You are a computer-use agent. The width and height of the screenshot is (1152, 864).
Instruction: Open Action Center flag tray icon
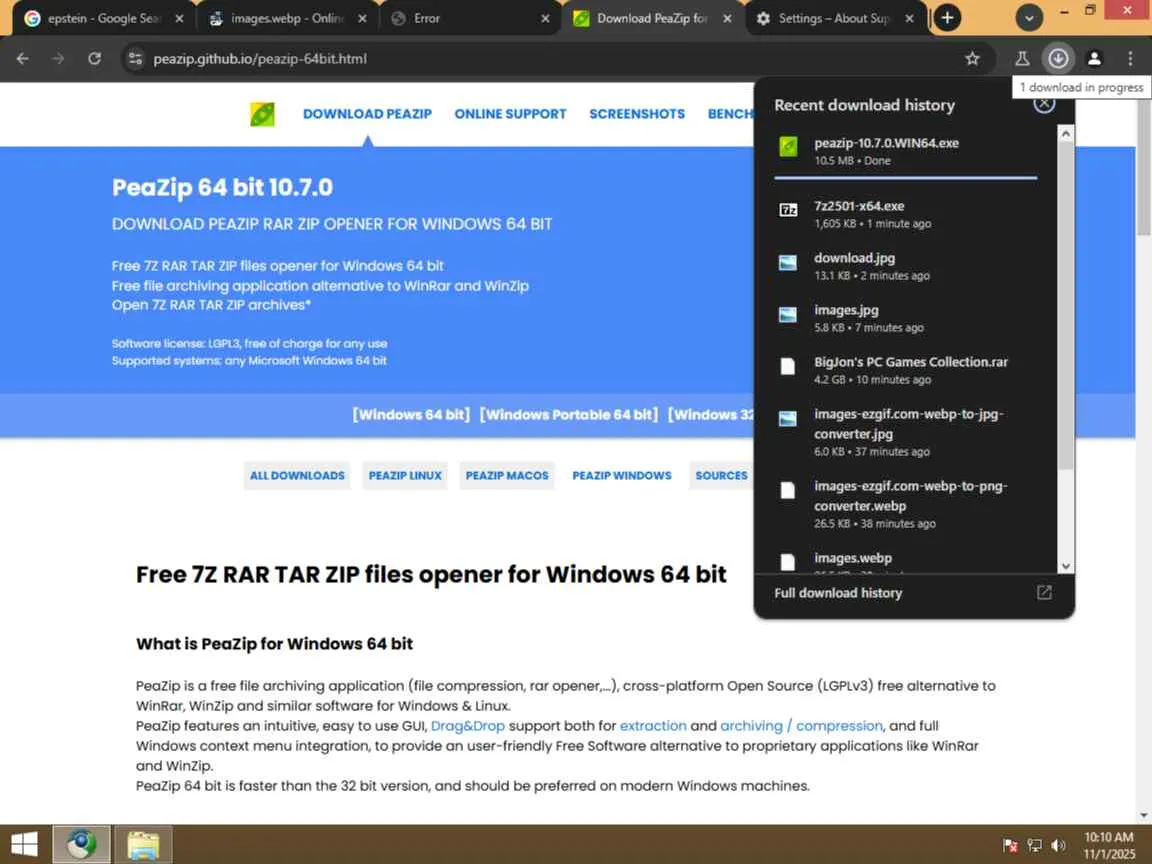[x=1010, y=845]
